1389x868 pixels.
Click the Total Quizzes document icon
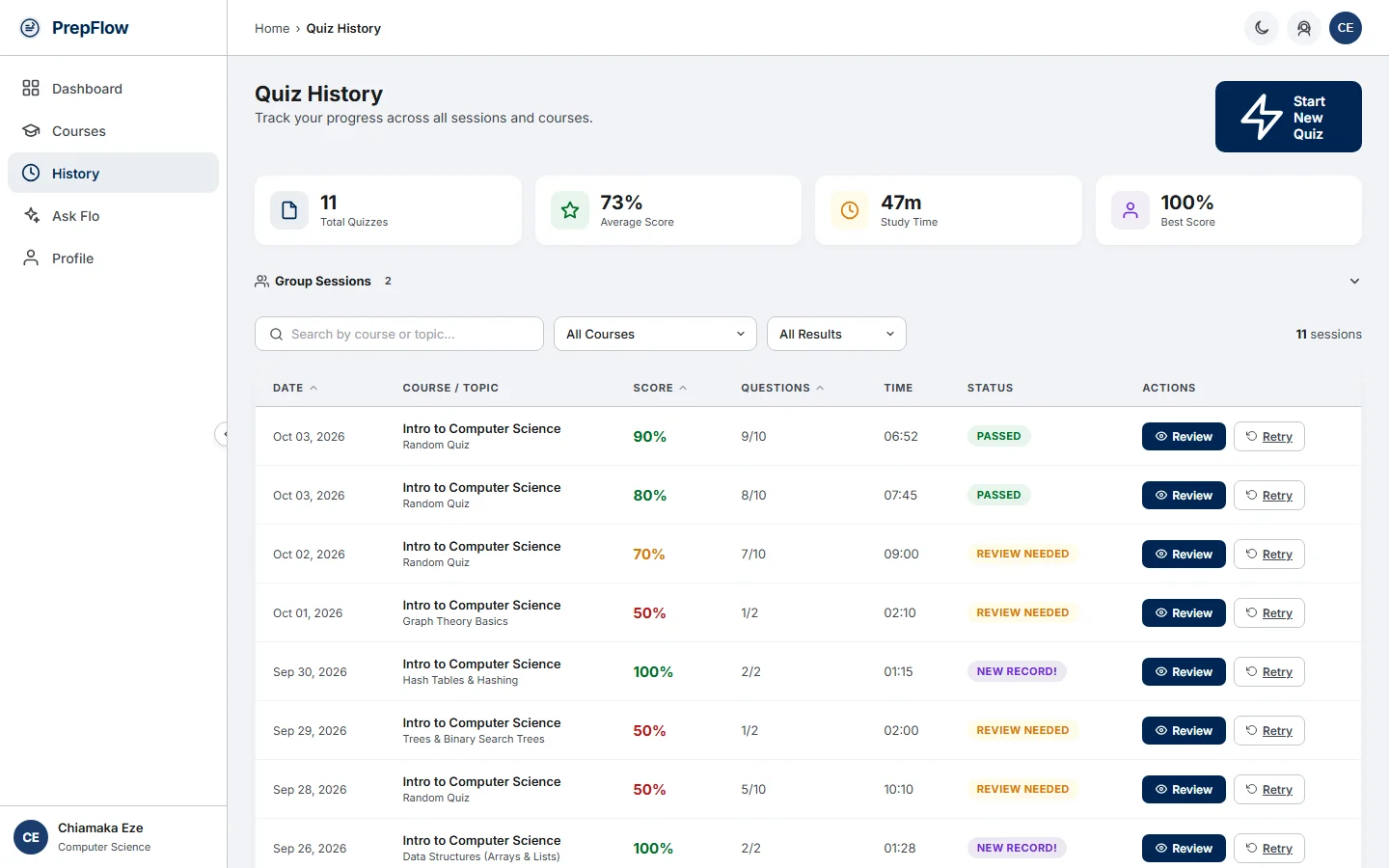[x=289, y=210]
